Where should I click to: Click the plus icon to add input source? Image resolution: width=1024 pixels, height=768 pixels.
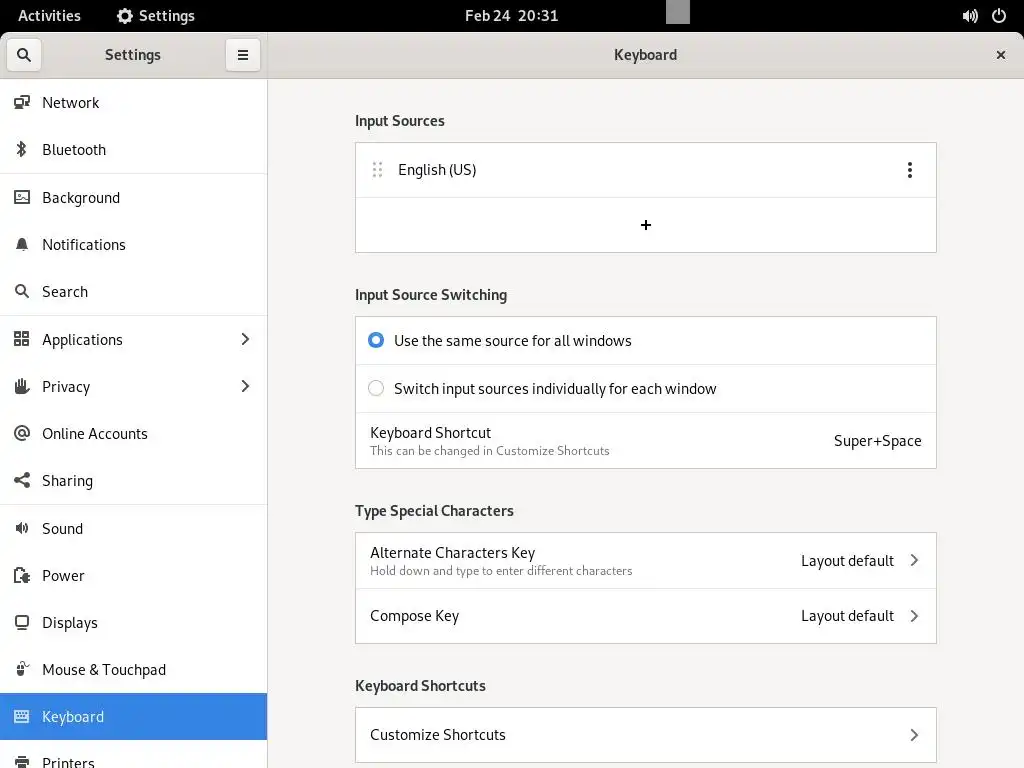646,225
